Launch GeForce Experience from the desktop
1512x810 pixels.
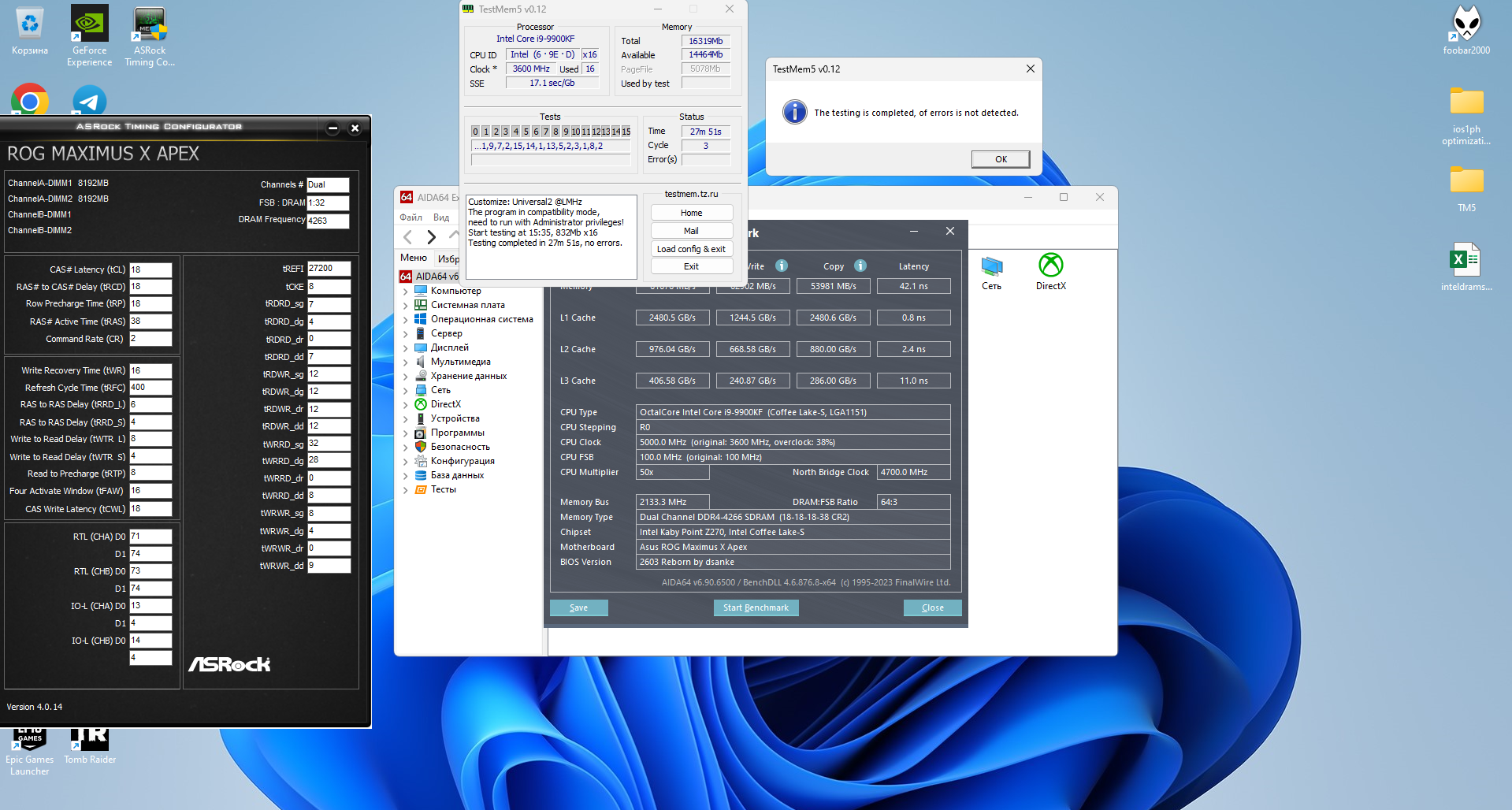pyautogui.click(x=89, y=36)
